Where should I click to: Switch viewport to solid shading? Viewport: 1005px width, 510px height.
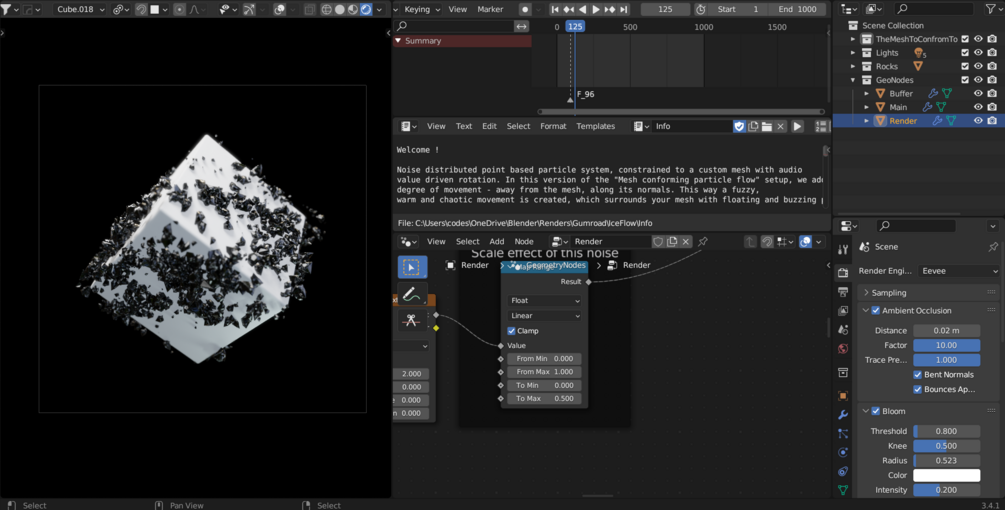coord(340,10)
